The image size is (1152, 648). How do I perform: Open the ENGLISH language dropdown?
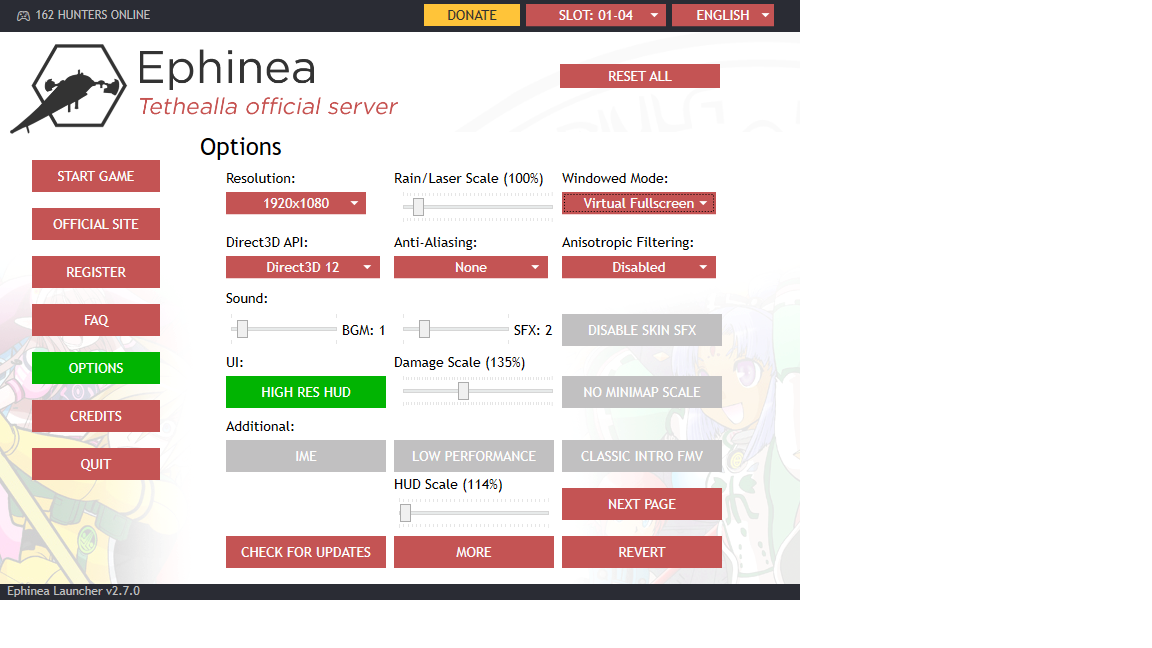click(x=723, y=15)
